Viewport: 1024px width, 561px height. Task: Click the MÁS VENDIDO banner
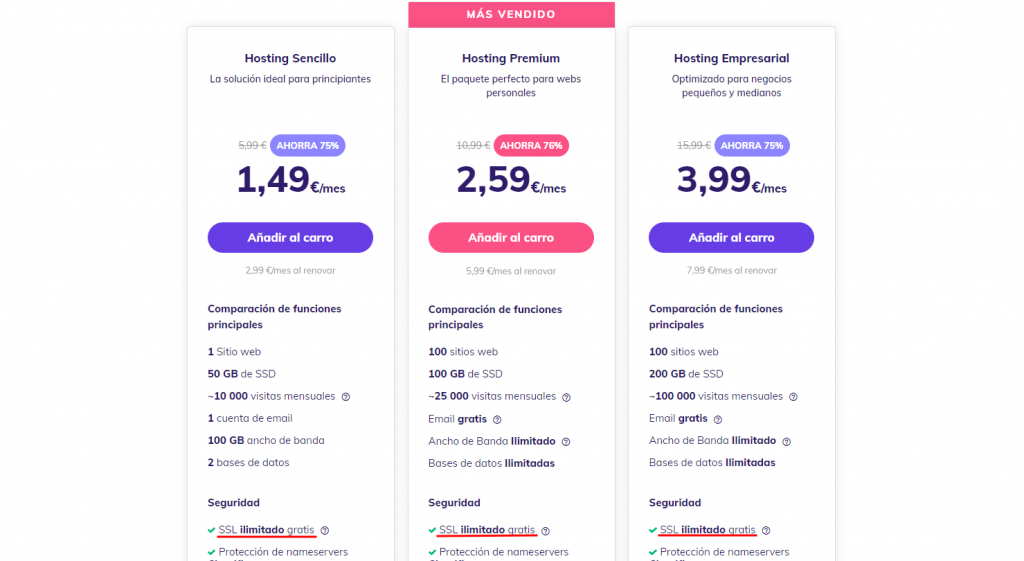[511, 15]
